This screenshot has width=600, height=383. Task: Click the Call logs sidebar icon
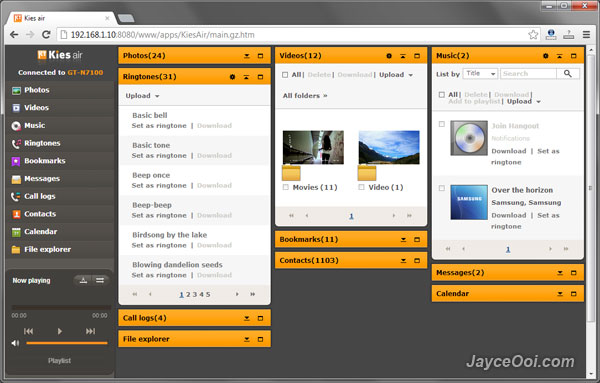pyautogui.click(x=16, y=196)
